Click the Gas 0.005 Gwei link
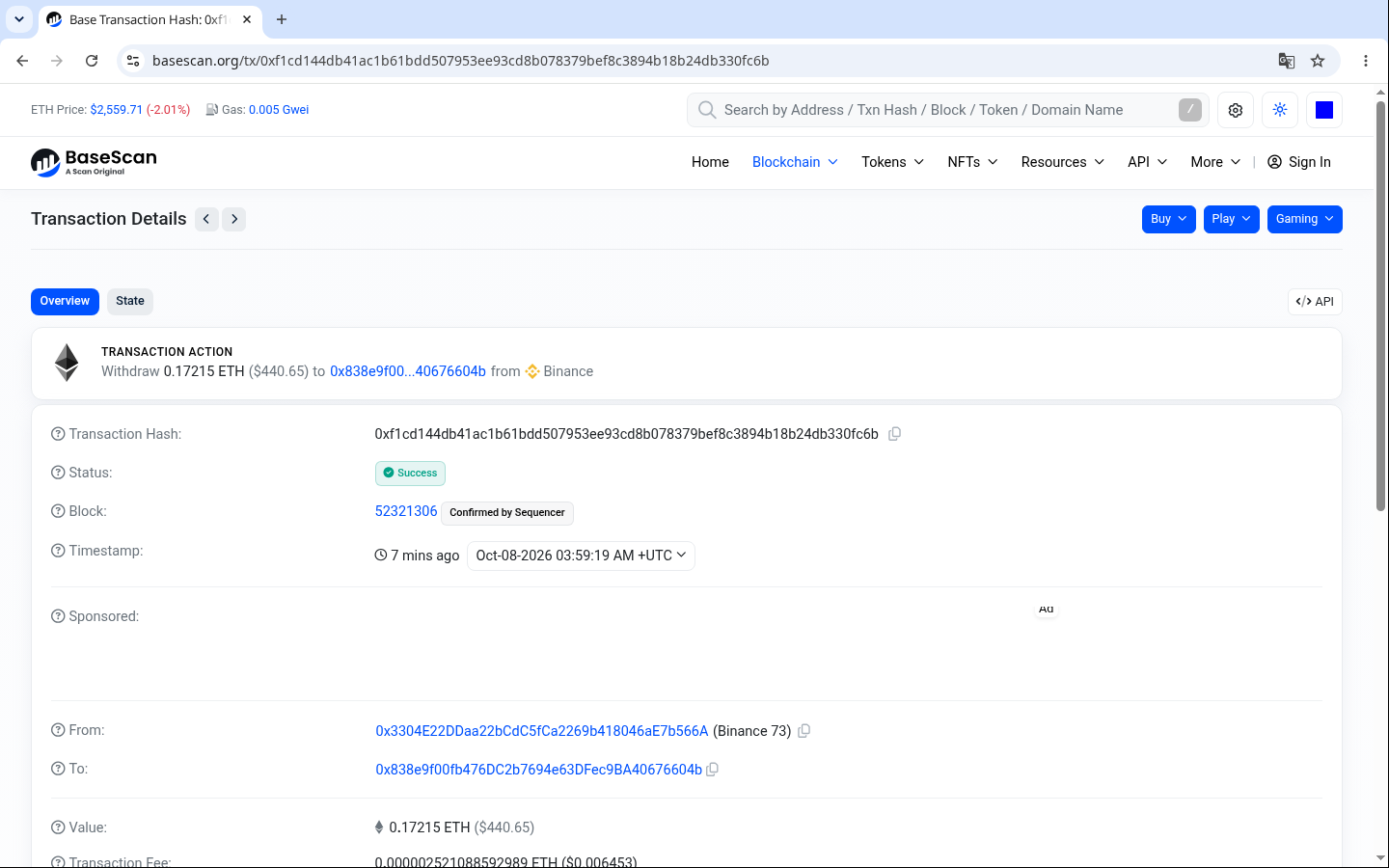 coord(279,110)
